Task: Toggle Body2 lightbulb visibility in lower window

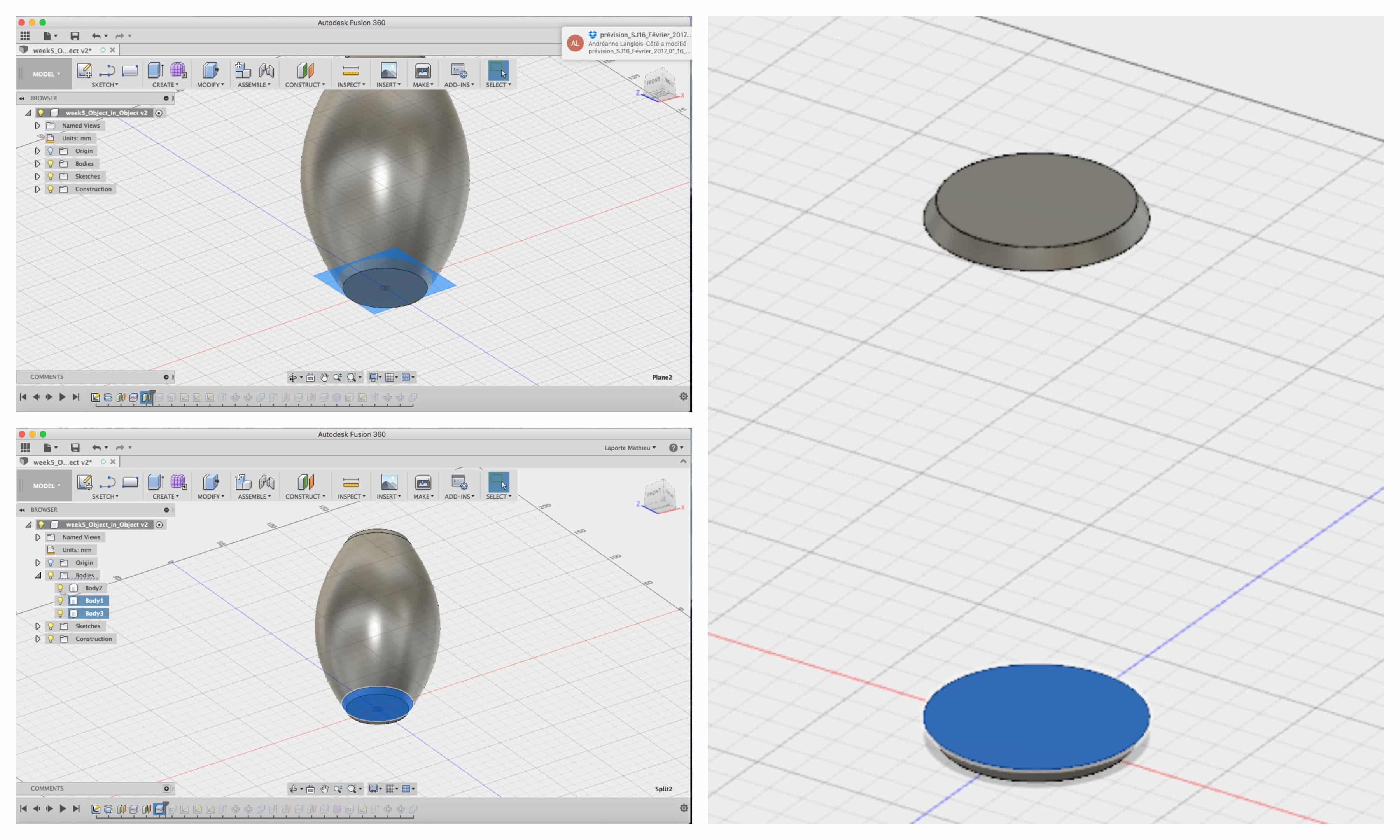Action: coord(61,588)
